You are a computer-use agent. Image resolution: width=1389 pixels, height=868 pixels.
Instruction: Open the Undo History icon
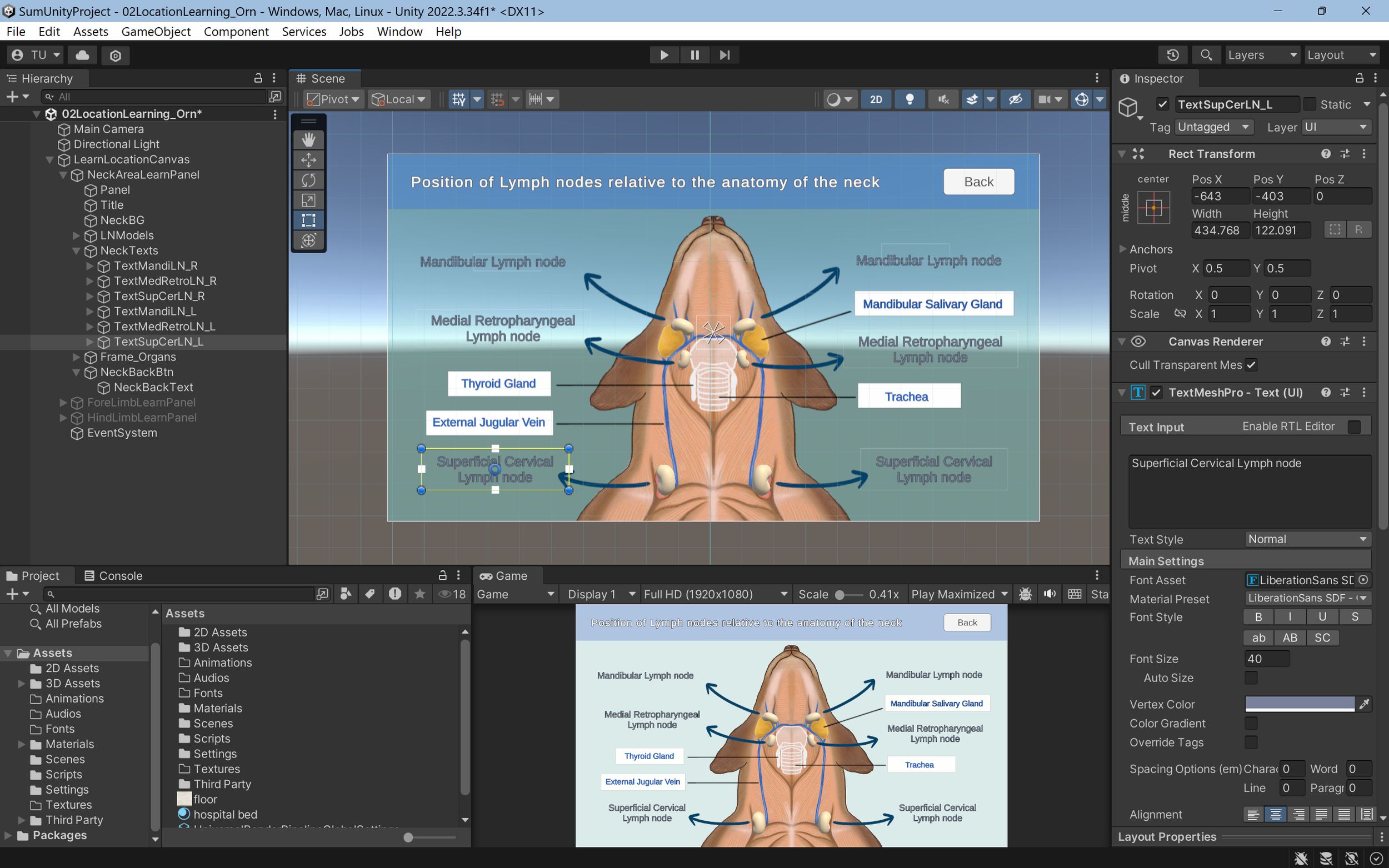(1172, 55)
